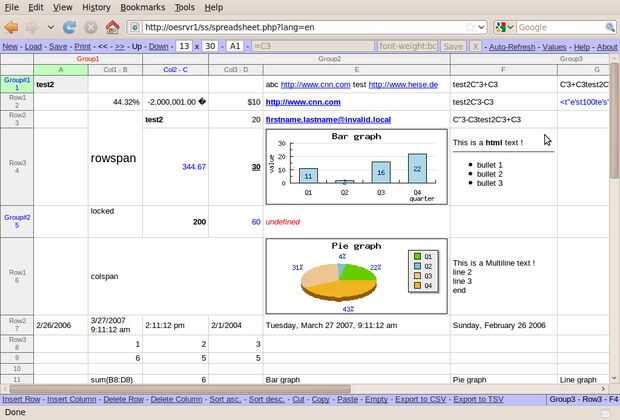Screen dimensions: 620x420
Task: Select the red undefined cell
Action: click(x=357, y=221)
